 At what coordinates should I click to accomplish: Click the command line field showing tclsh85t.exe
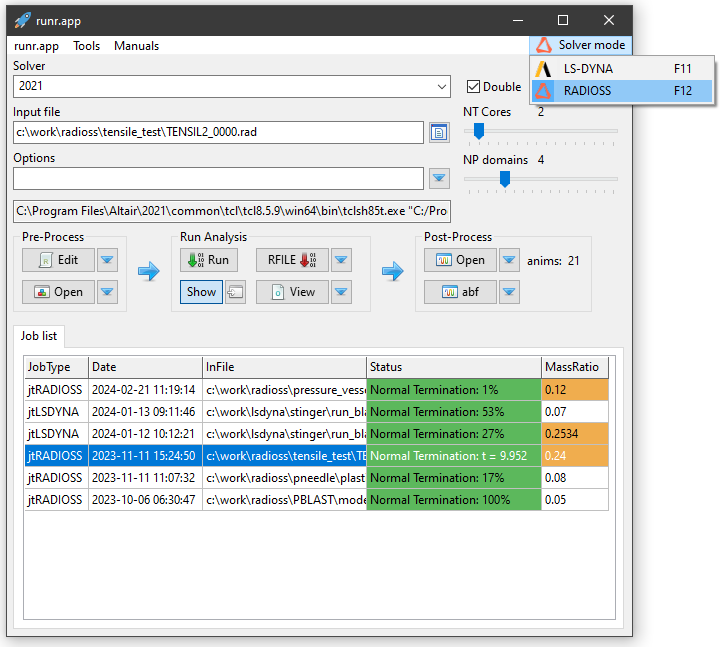click(232, 211)
